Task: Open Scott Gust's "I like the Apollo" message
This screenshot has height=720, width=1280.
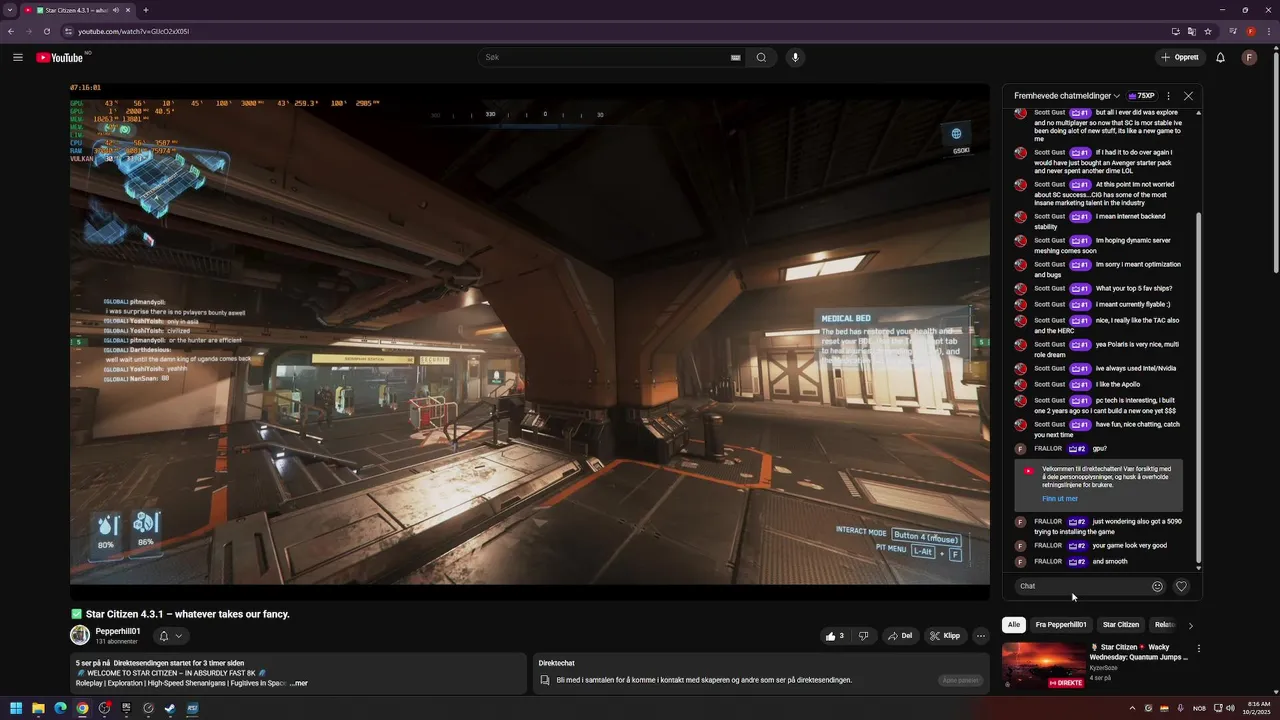Action: coord(1118,384)
